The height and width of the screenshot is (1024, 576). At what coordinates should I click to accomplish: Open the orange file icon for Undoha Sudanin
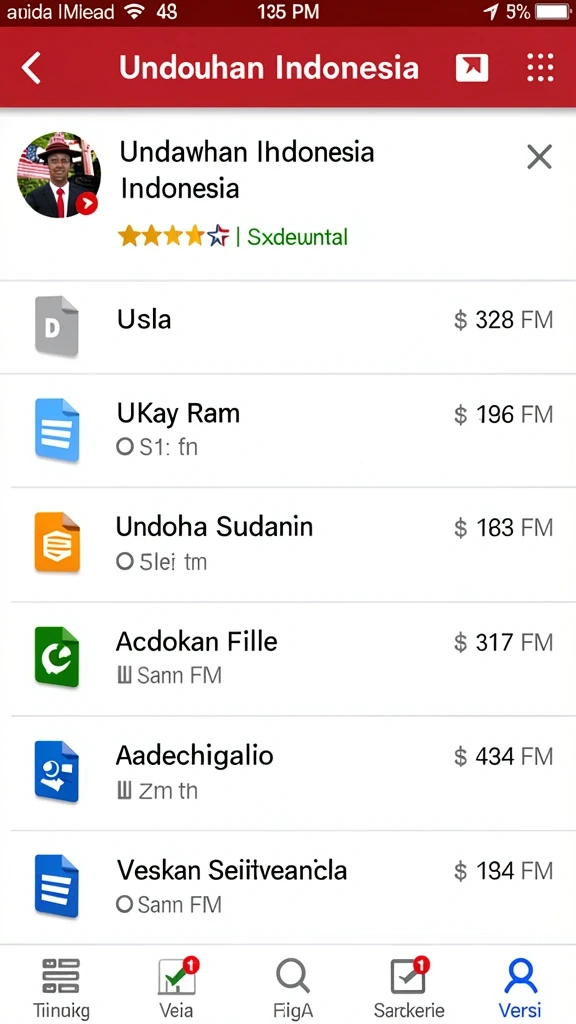57,543
